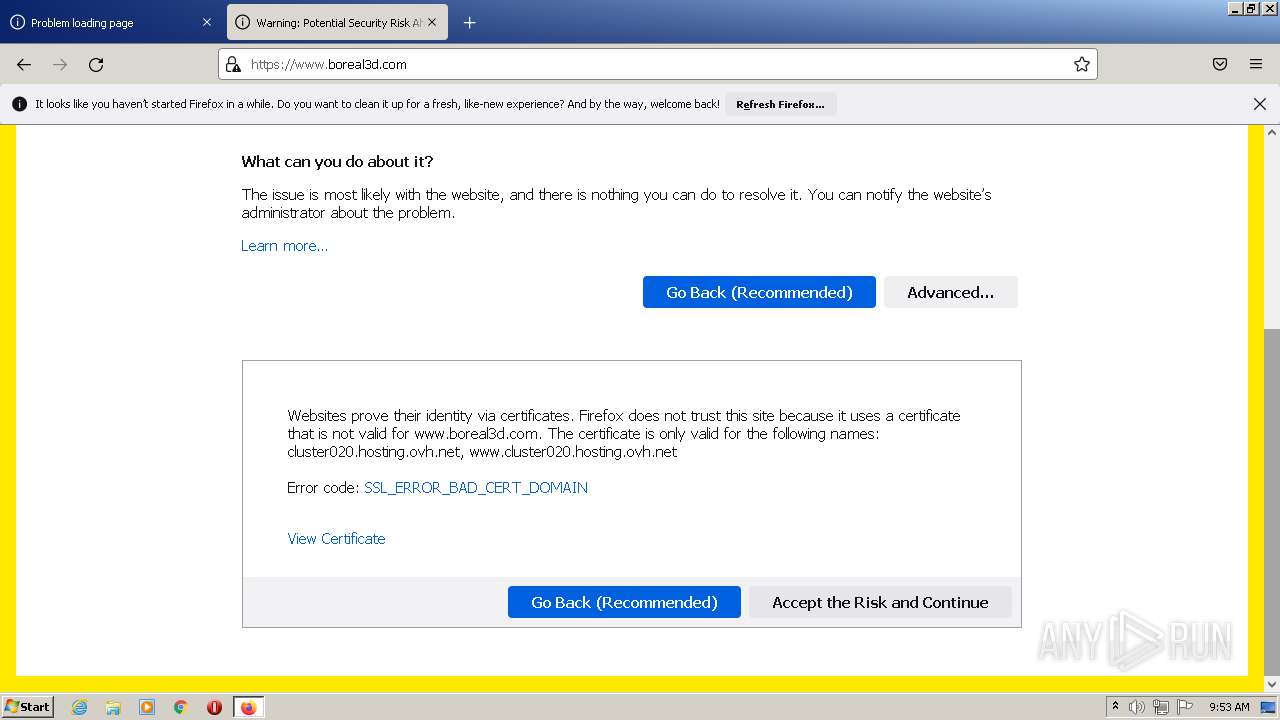Click the lower Go Back (Recommended) button
Screen dimensions: 1280x720
[x=624, y=602]
